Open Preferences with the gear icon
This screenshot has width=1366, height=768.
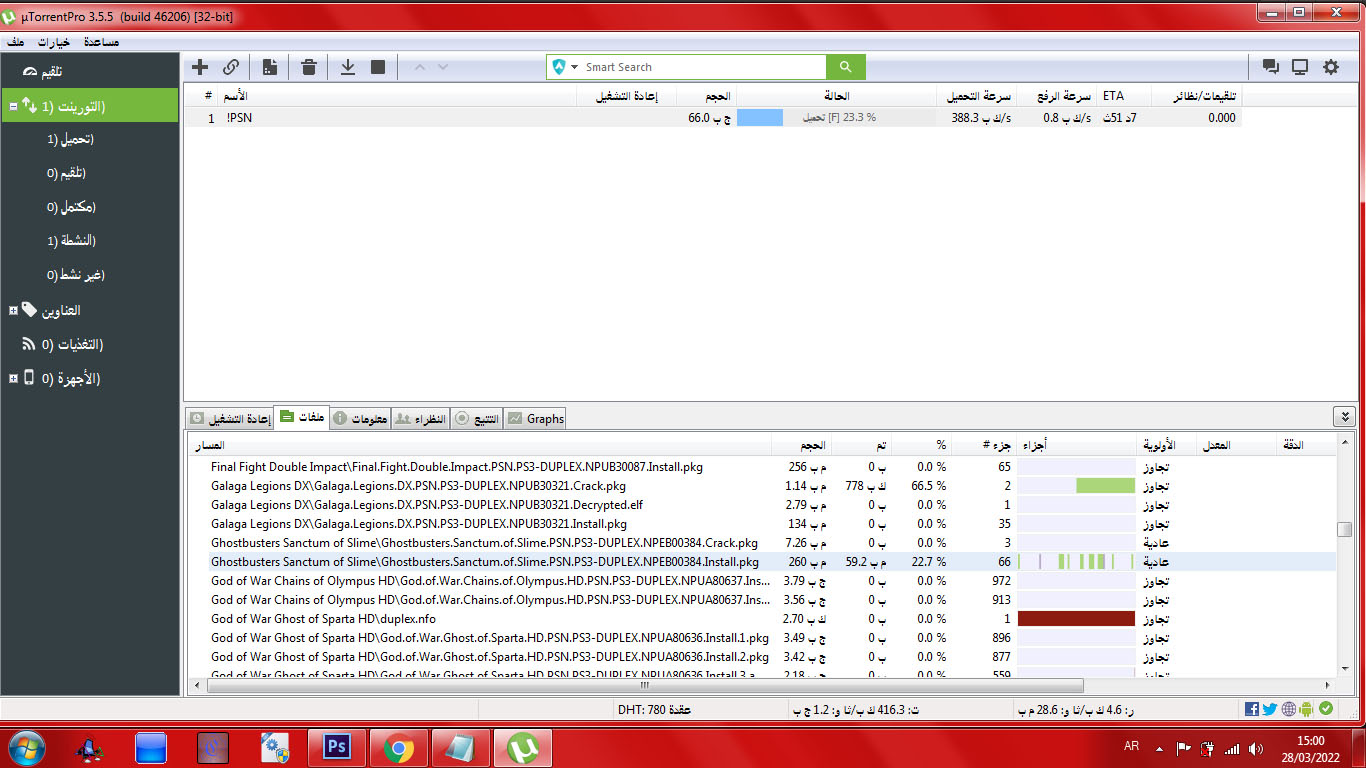[x=1331, y=67]
